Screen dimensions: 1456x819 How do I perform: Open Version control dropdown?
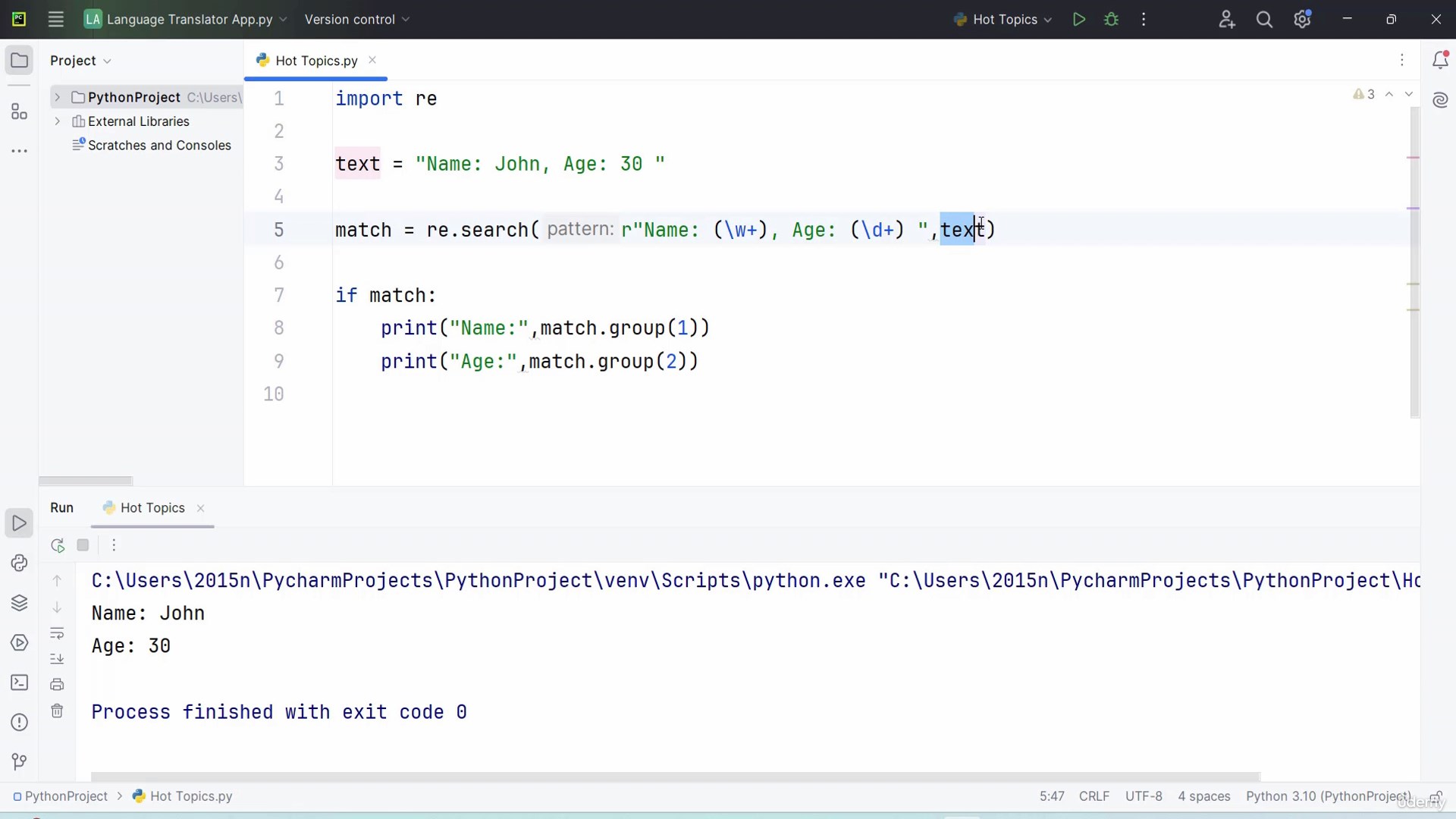[357, 20]
